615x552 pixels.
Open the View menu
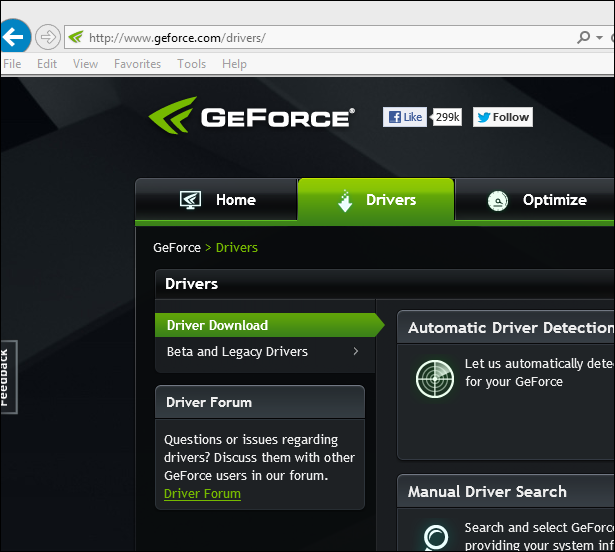[85, 64]
